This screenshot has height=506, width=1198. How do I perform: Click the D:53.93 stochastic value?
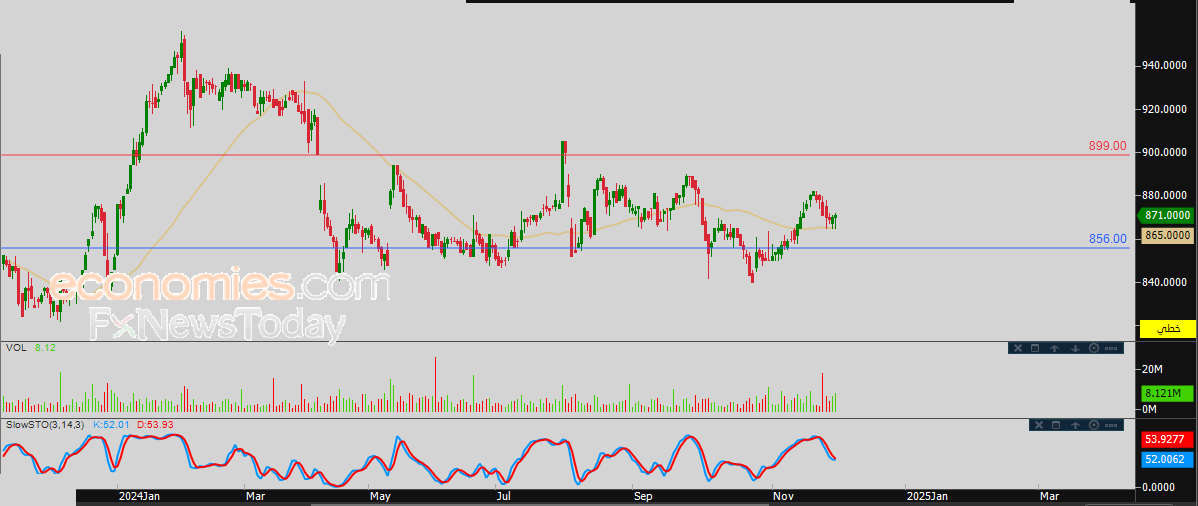157,423
